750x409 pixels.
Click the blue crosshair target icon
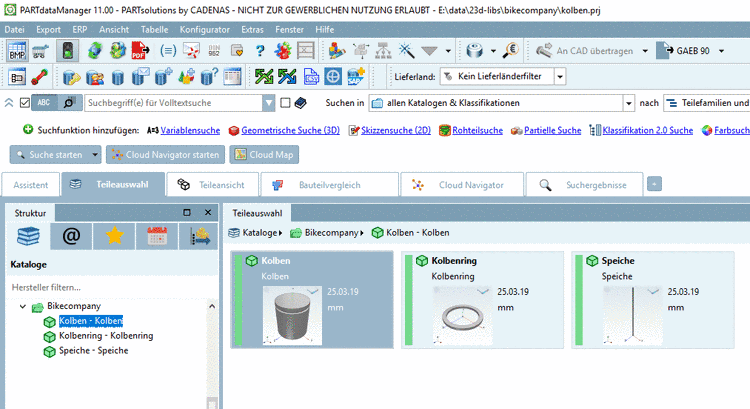coord(333,77)
